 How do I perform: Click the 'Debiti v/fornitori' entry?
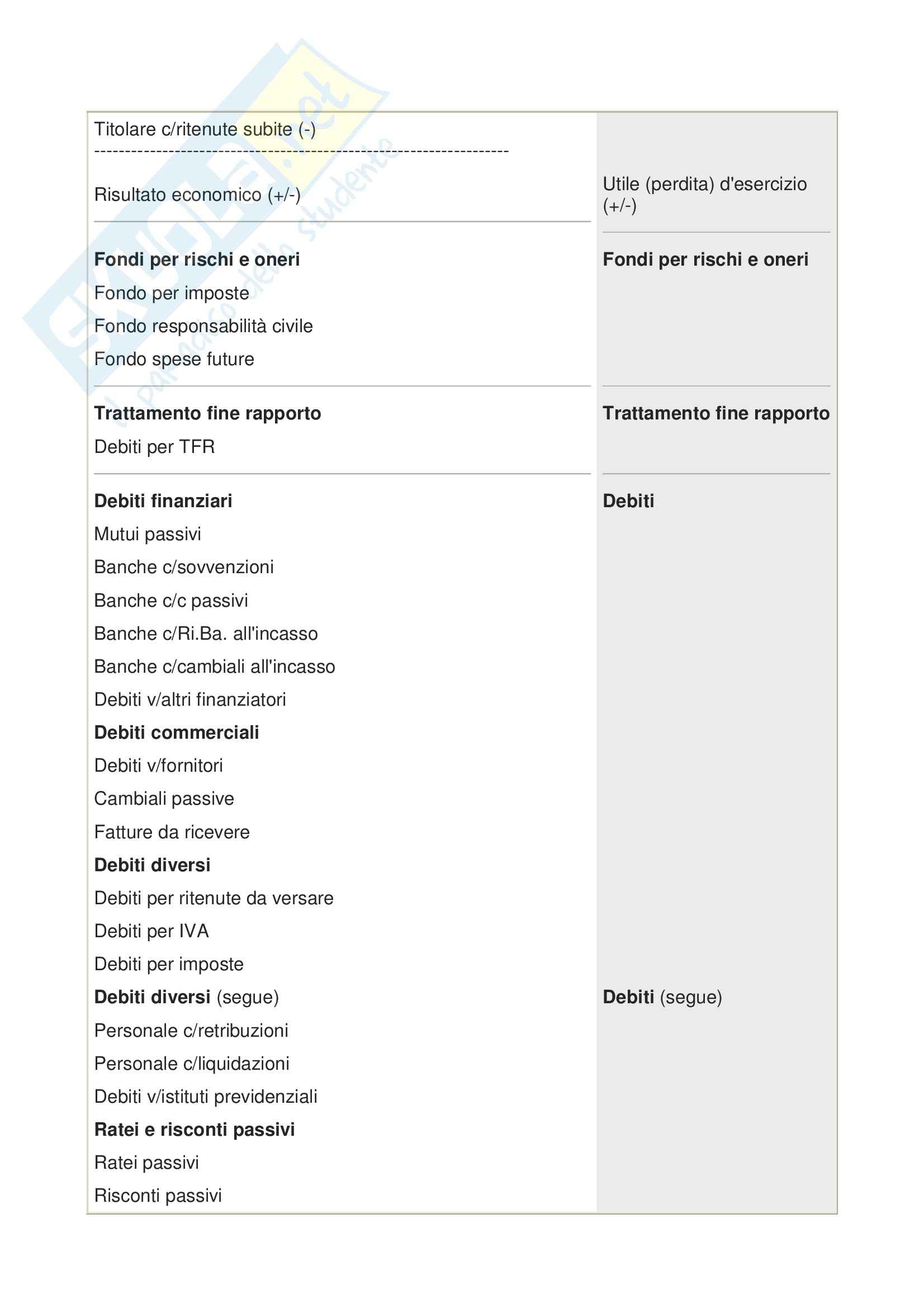158,766
